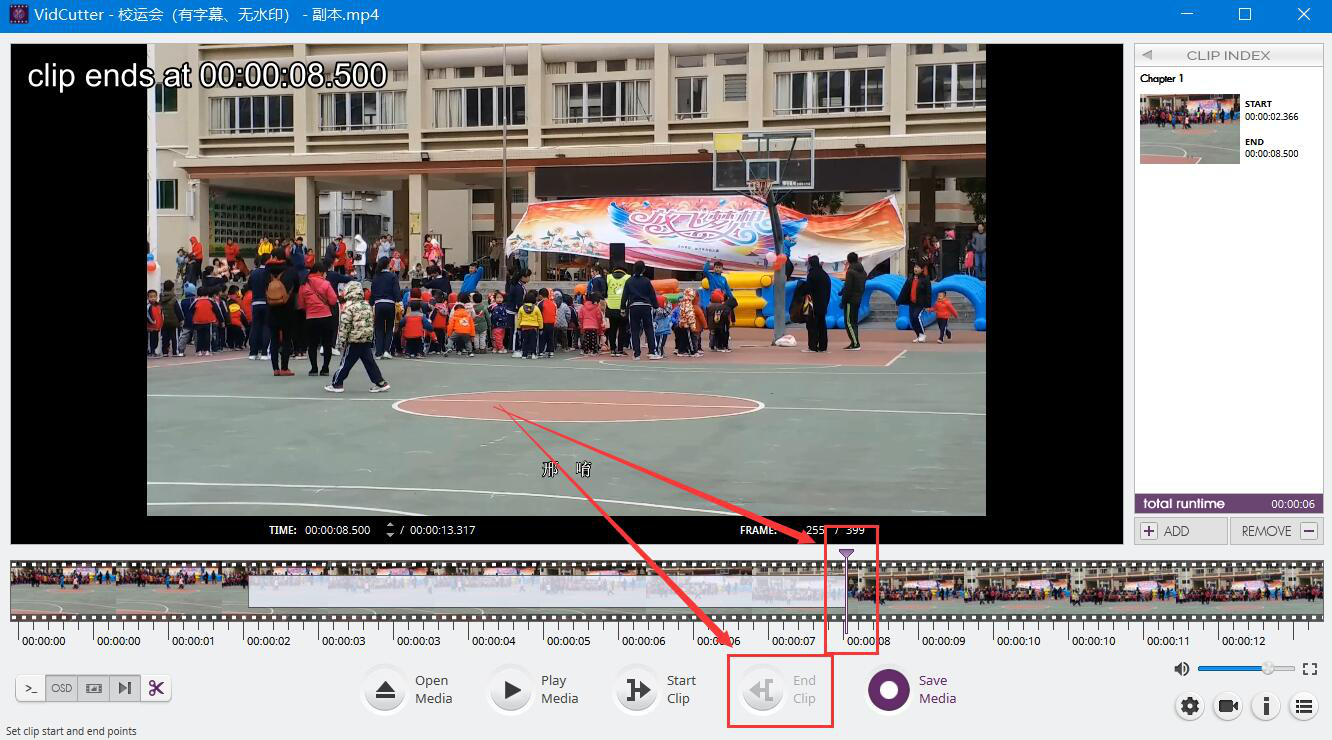Mute audio with the speaker icon

click(x=1182, y=668)
